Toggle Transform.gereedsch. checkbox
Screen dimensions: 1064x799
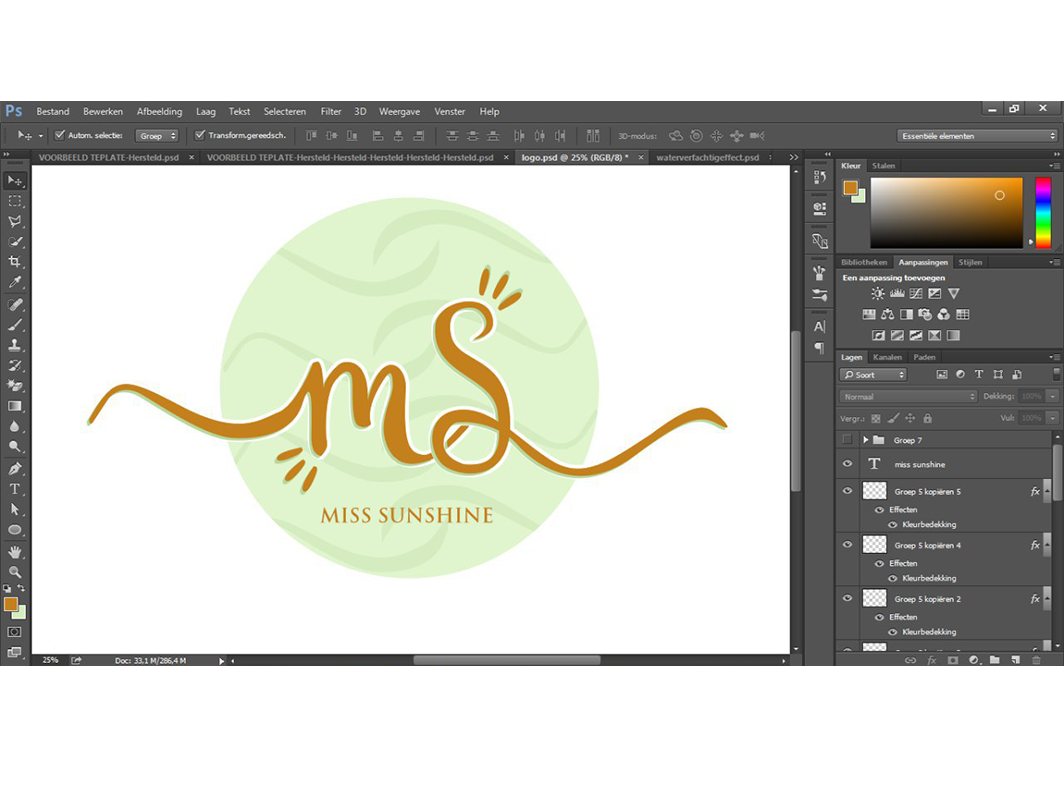click(200, 135)
